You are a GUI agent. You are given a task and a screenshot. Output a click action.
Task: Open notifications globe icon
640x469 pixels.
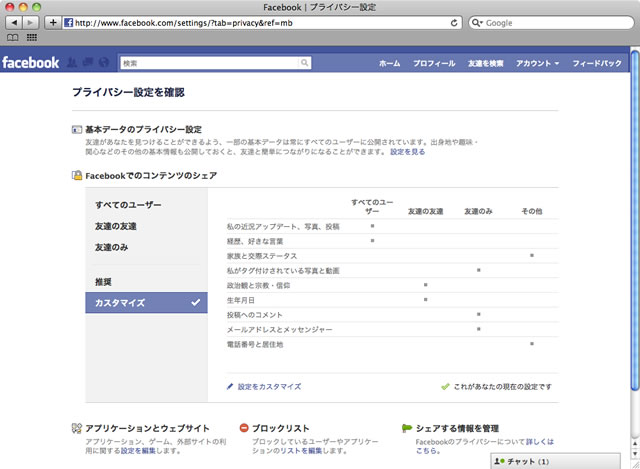(x=104, y=62)
